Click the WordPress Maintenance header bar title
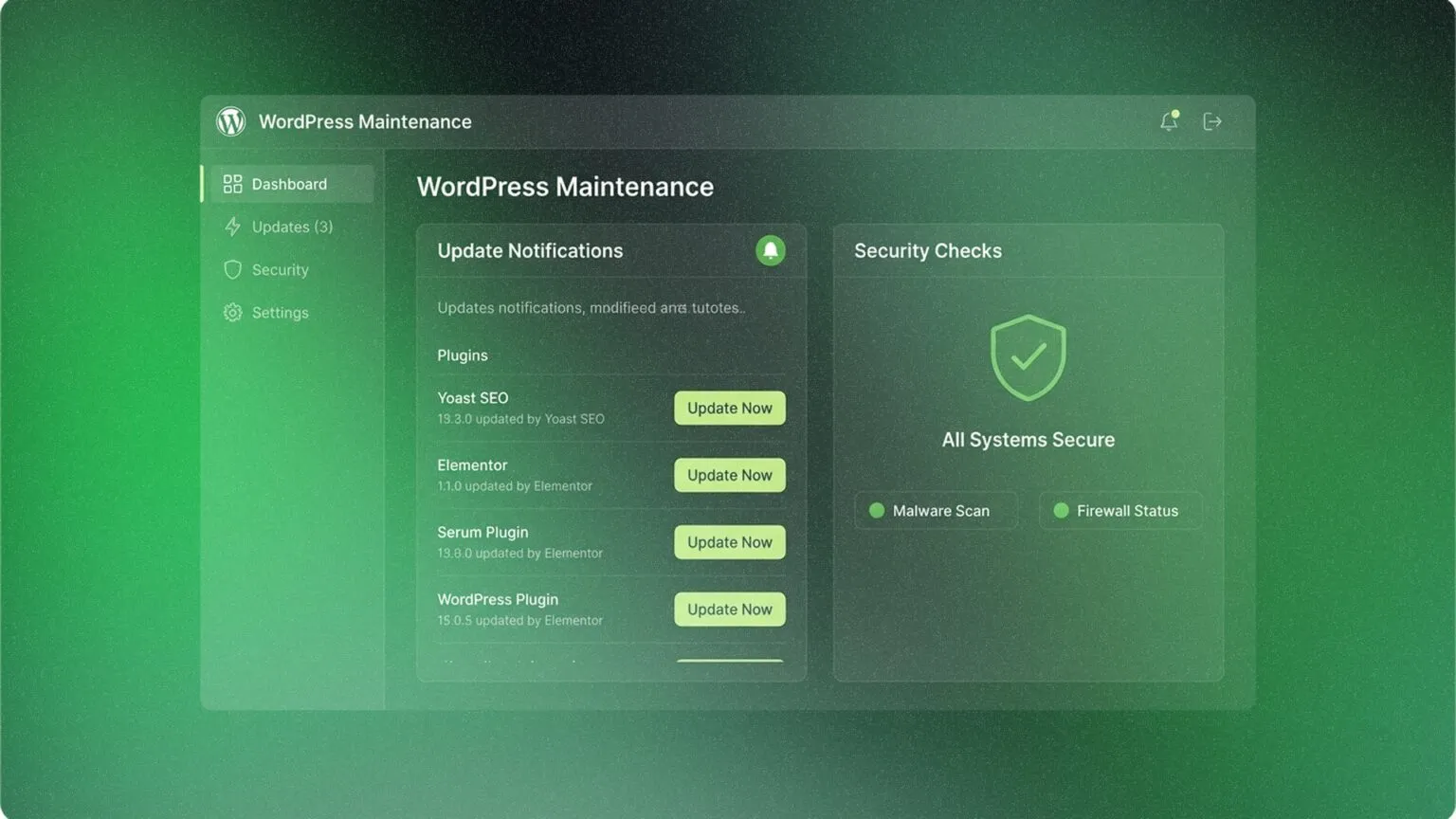The width and height of the screenshot is (1456, 819). pyautogui.click(x=365, y=121)
